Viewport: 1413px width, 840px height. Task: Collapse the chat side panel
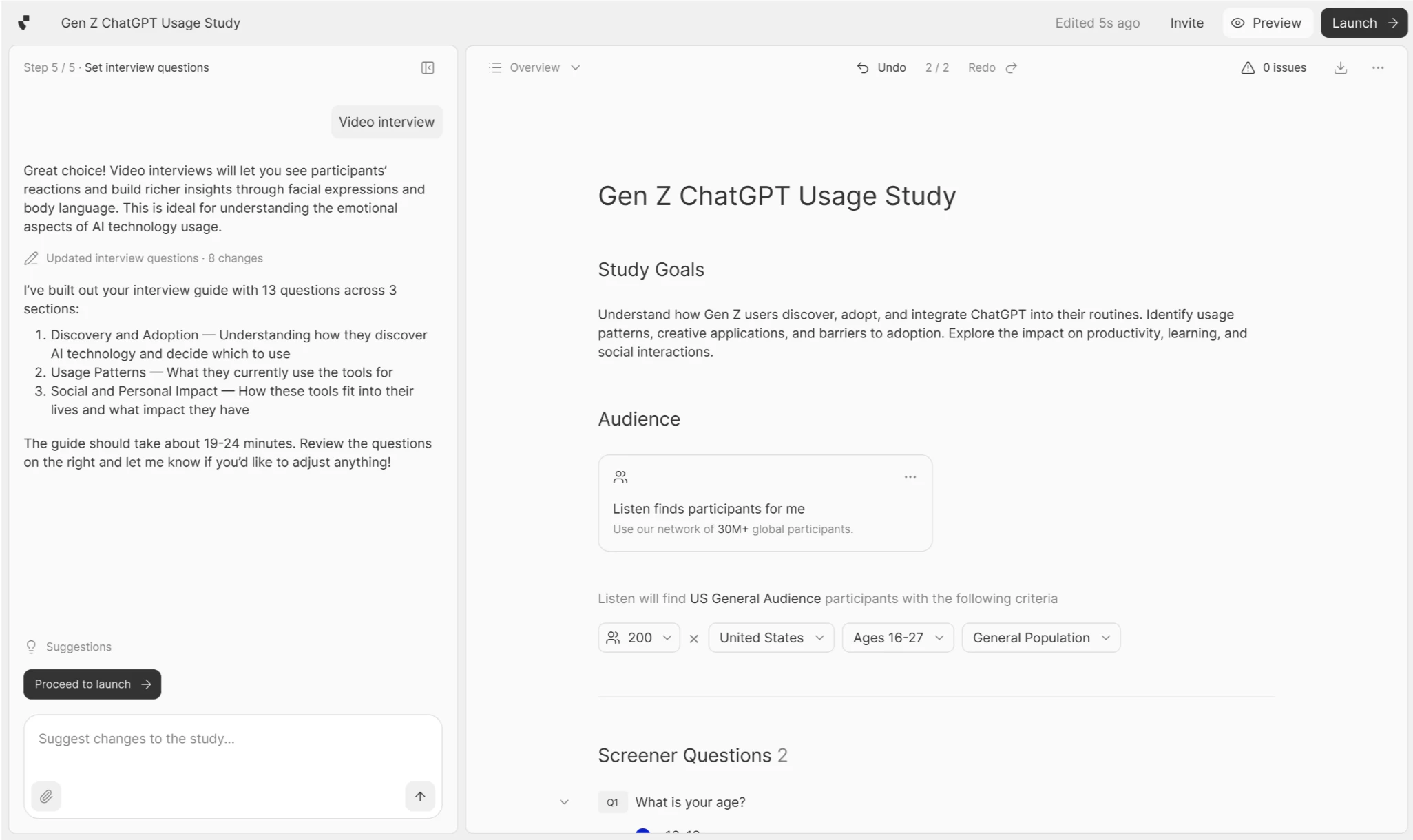(428, 67)
